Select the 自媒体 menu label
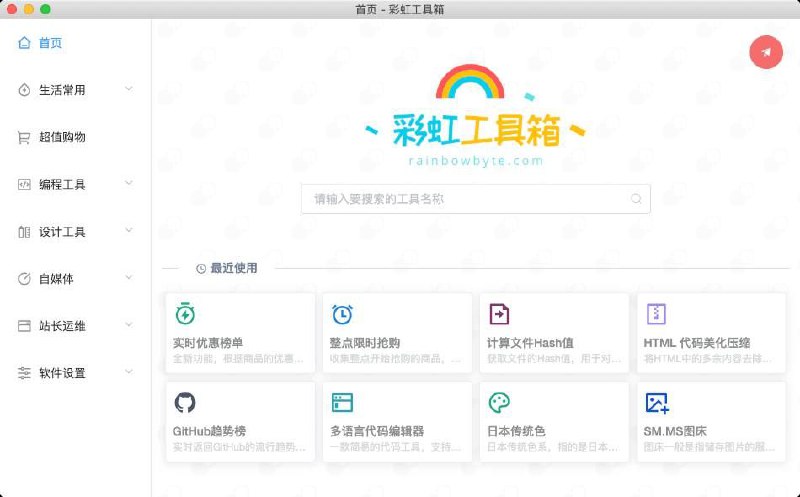800x497 pixels. [56, 279]
